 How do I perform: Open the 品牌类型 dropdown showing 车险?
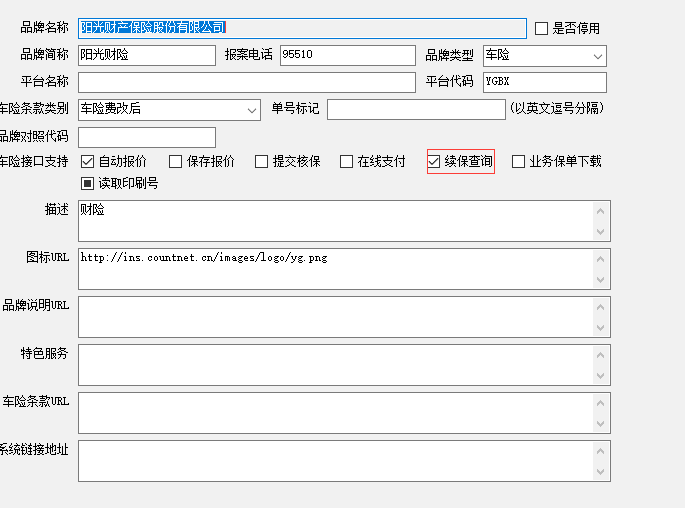[545, 56]
